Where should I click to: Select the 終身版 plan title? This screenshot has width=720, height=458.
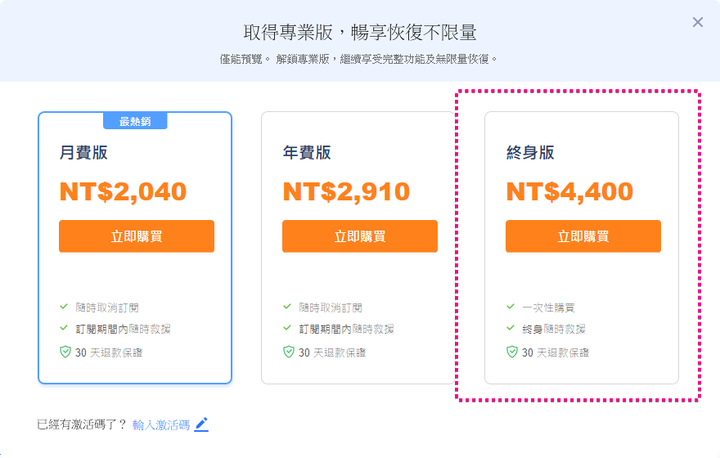pyautogui.click(x=530, y=153)
